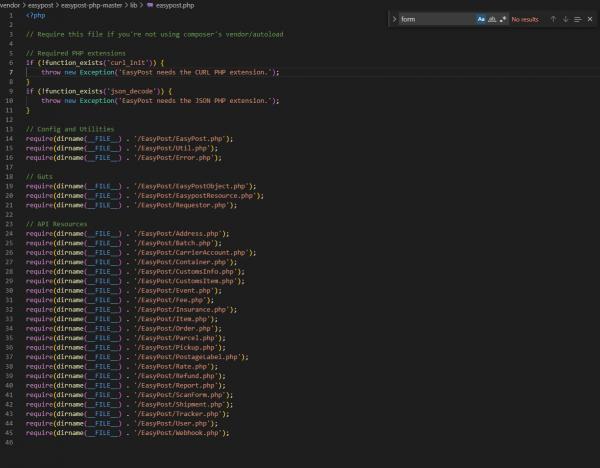Click the 'curl_init' string
The height and width of the screenshot is (468, 600).
pyautogui.click(x=128, y=63)
